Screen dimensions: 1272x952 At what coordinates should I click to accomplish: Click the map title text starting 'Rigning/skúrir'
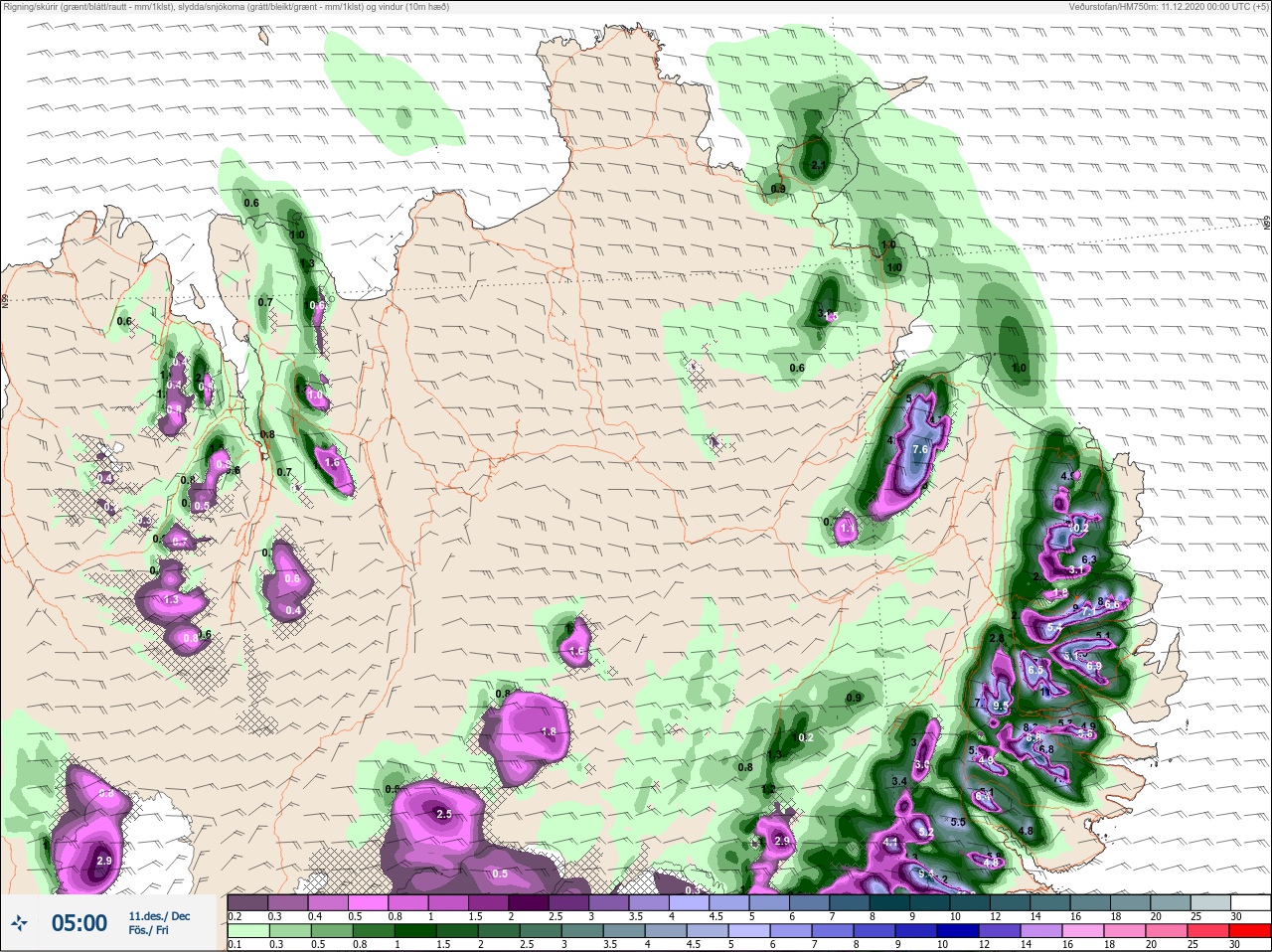point(227,7)
